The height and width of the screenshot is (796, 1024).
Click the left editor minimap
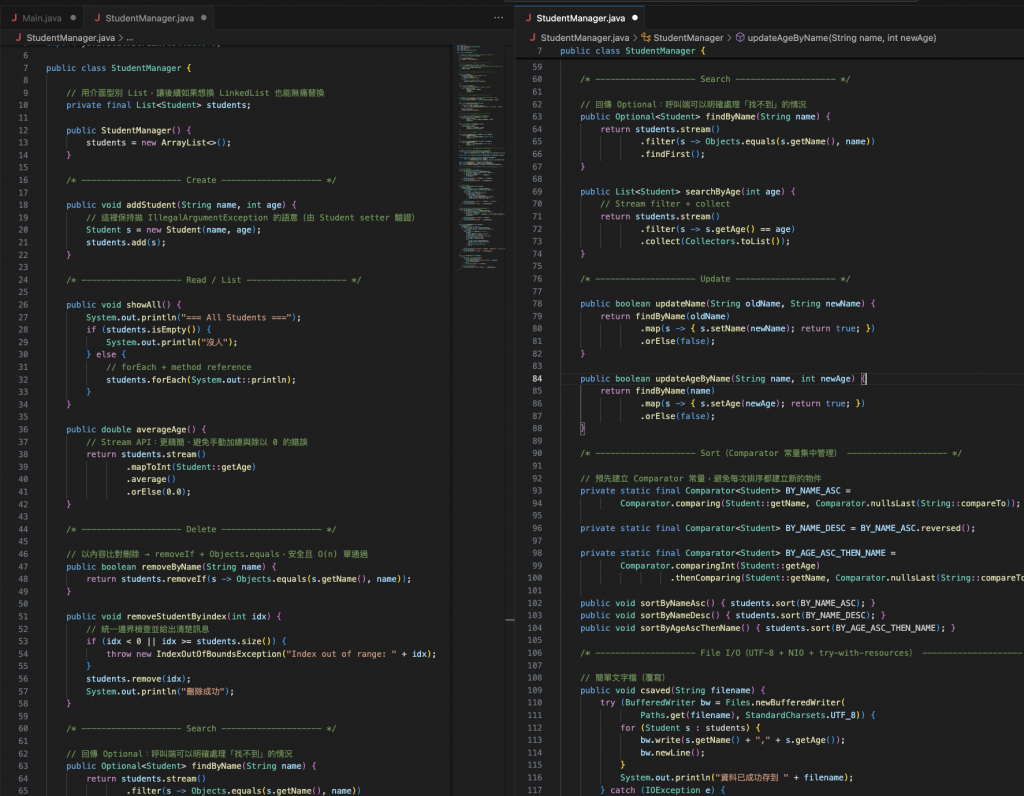[481, 157]
